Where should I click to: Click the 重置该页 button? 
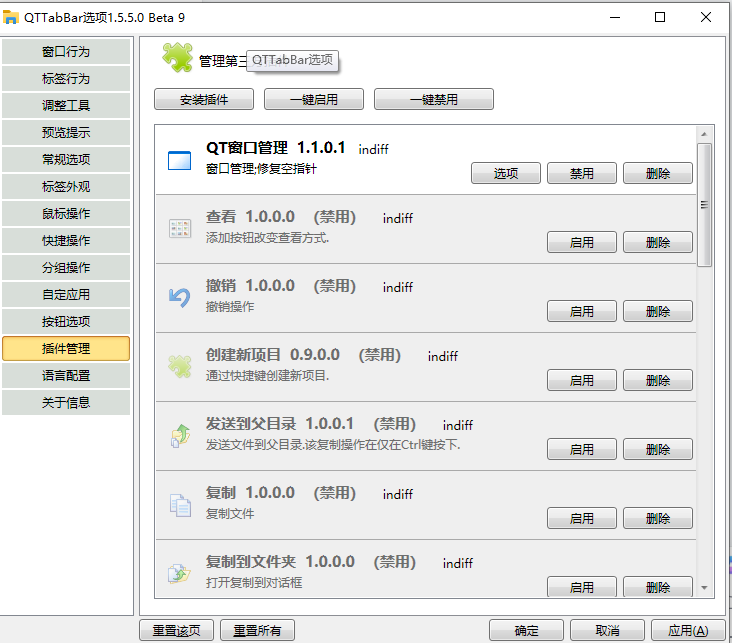pos(176,630)
